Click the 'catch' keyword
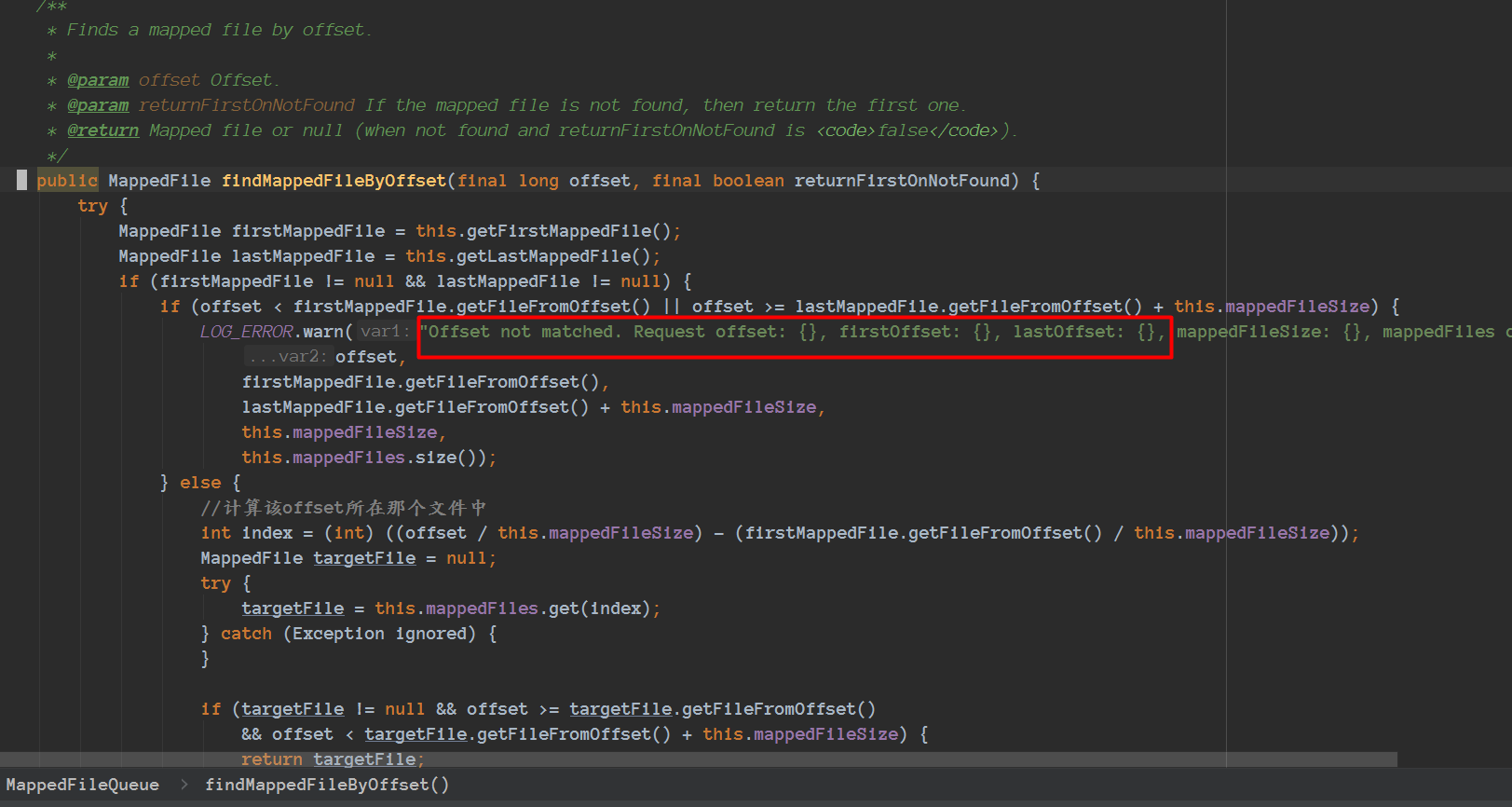Screen dimensions: 1512x807 246,634
